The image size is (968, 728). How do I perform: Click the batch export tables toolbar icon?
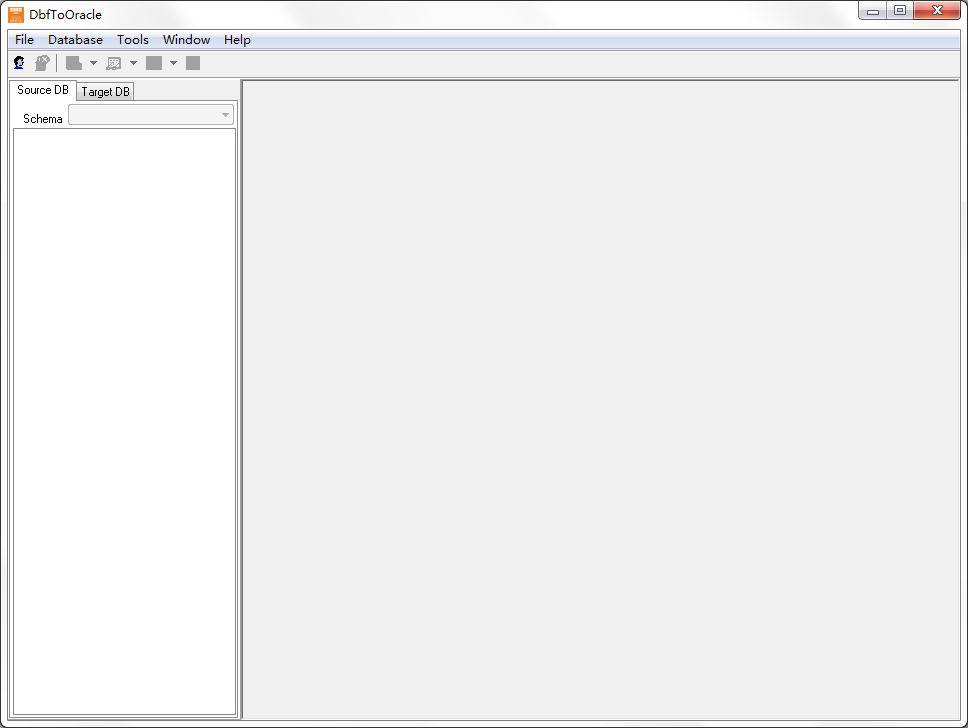[x=153, y=62]
